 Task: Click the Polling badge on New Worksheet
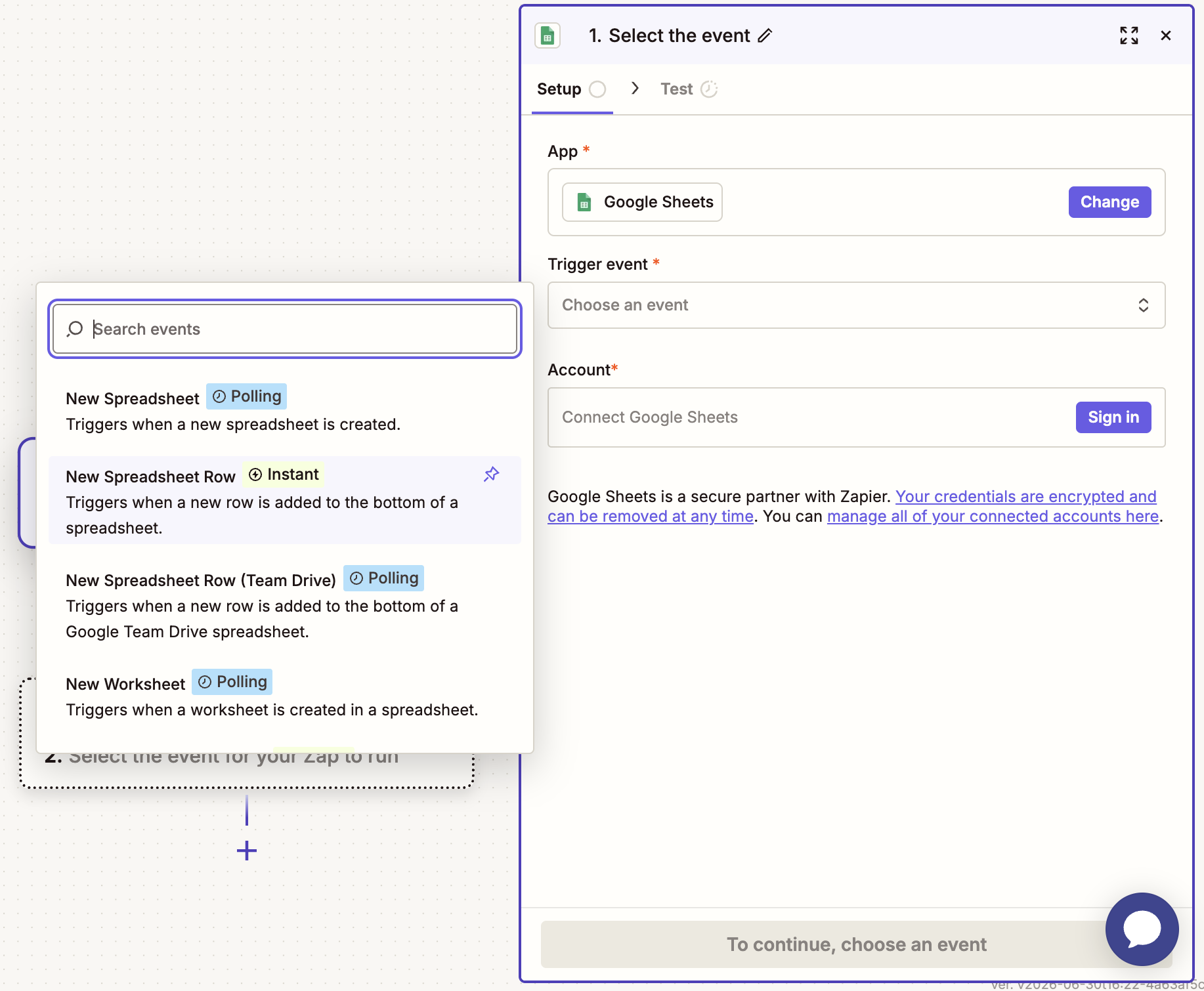pos(232,682)
